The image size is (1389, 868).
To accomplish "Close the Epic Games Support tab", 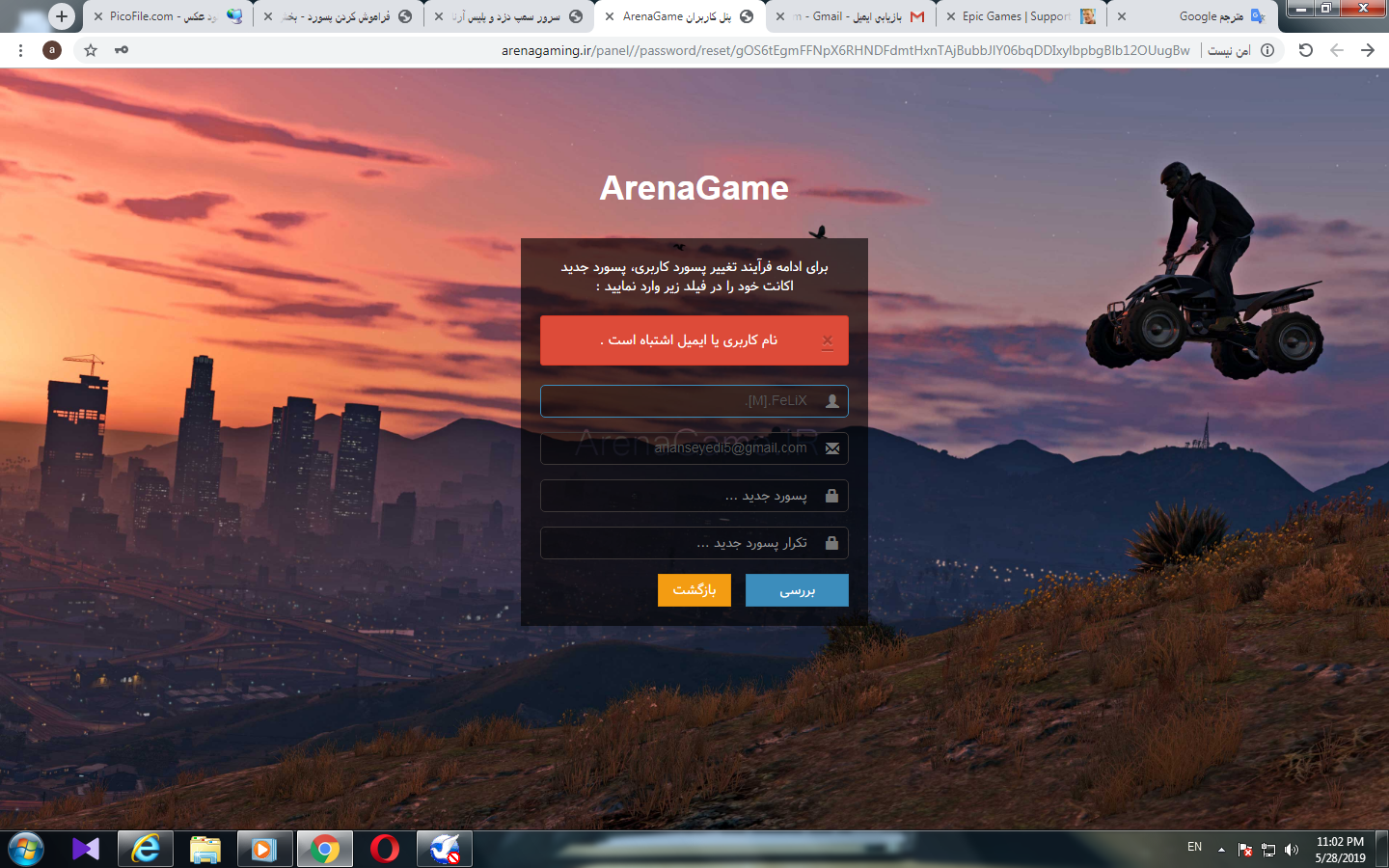I will pyautogui.click(x=951, y=16).
